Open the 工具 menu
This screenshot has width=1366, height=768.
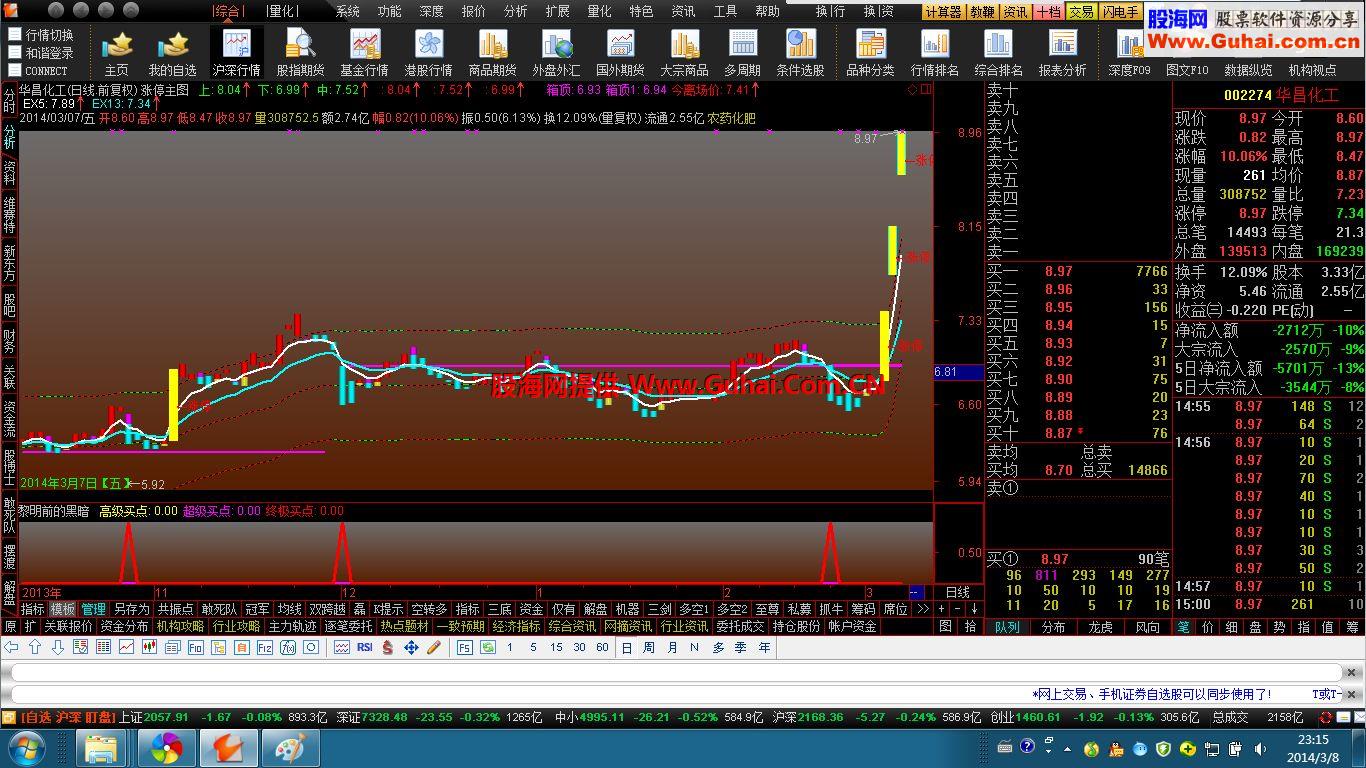click(x=726, y=11)
